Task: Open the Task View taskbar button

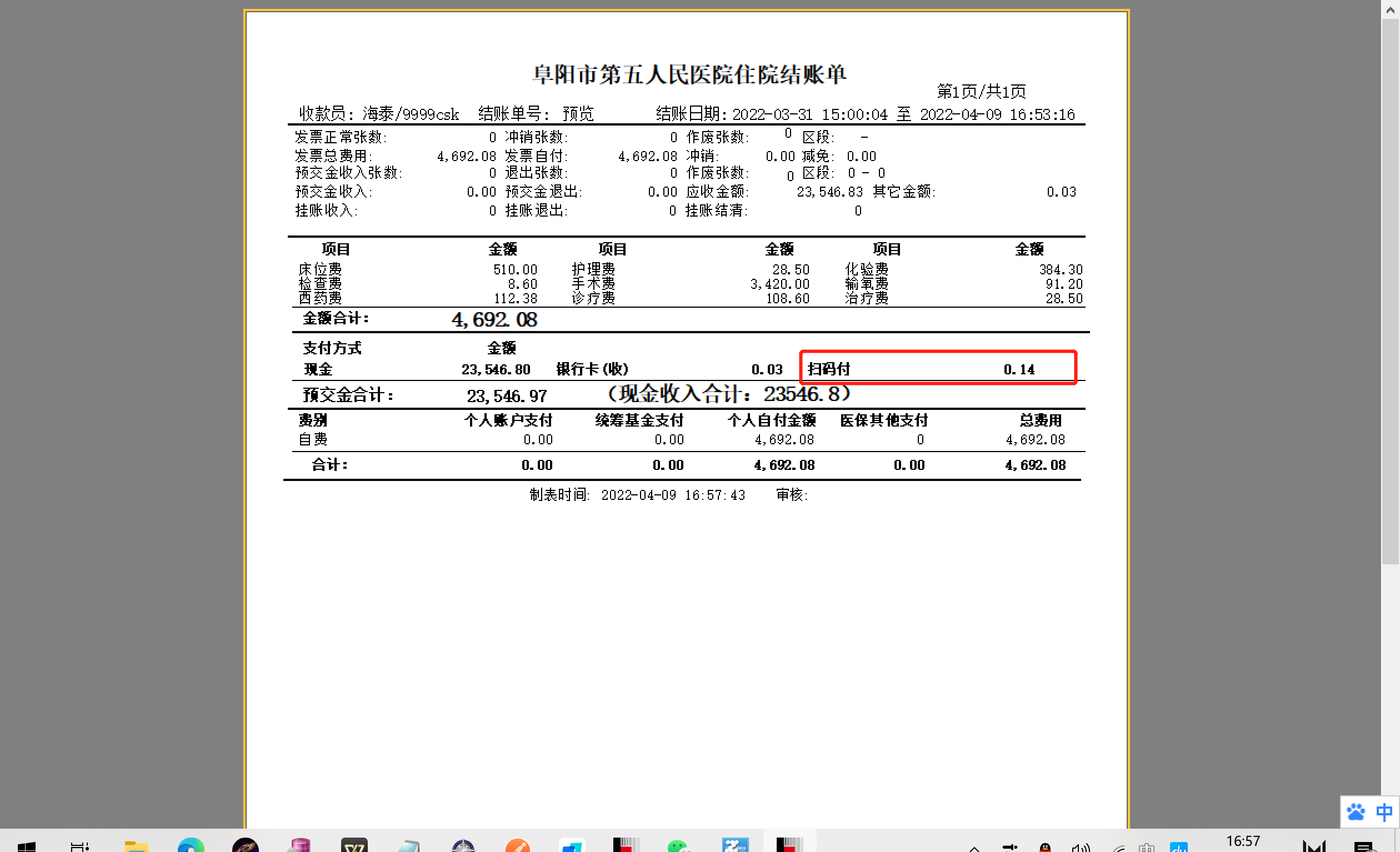Action: click(79, 846)
